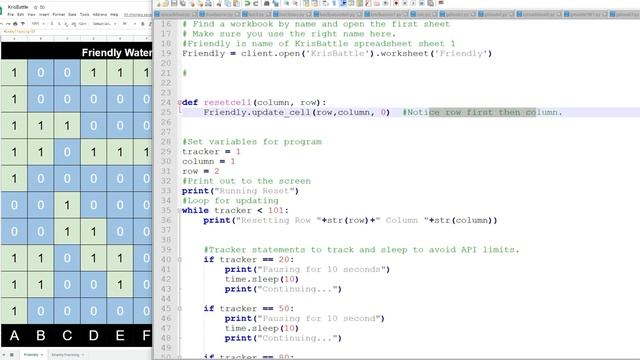Click the paste icon in editor toolbar
The height and width of the screenshot is (360, 640).
(236, 4)
